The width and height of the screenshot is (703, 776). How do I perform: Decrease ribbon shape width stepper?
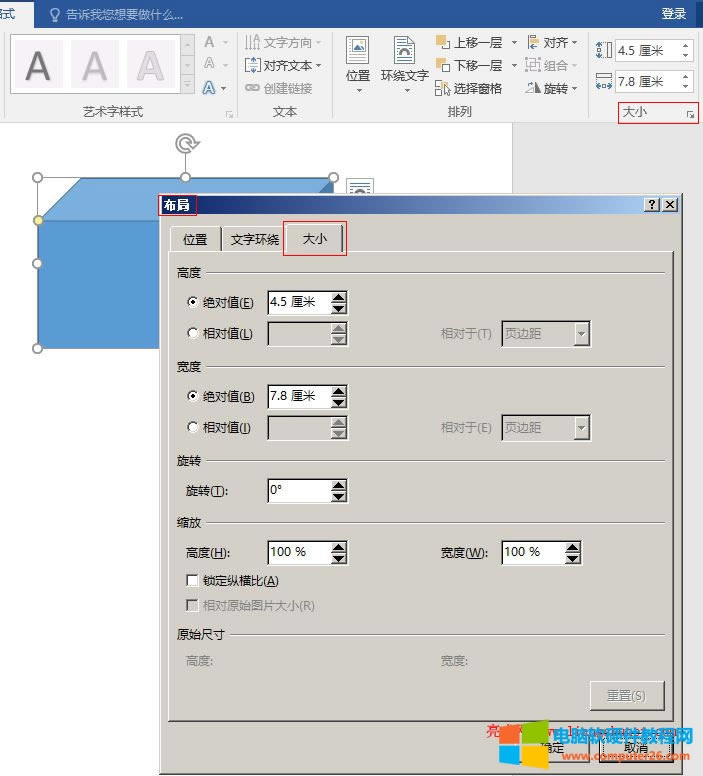coord(686,87)
